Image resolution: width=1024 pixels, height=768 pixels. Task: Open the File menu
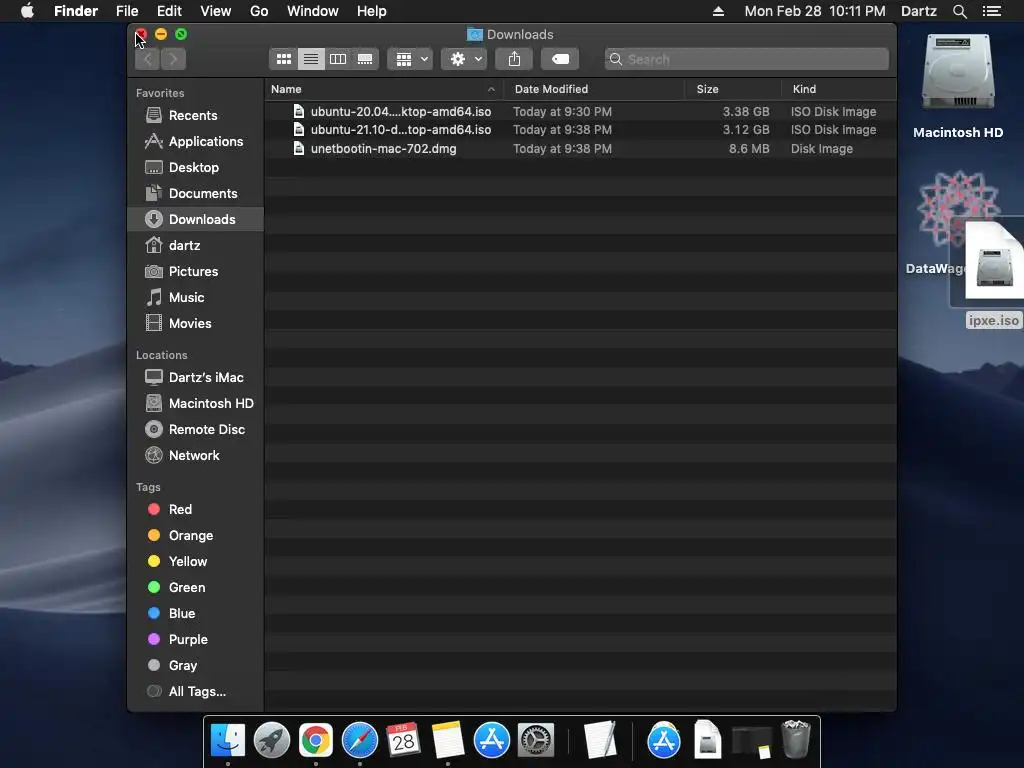point(127,11)
